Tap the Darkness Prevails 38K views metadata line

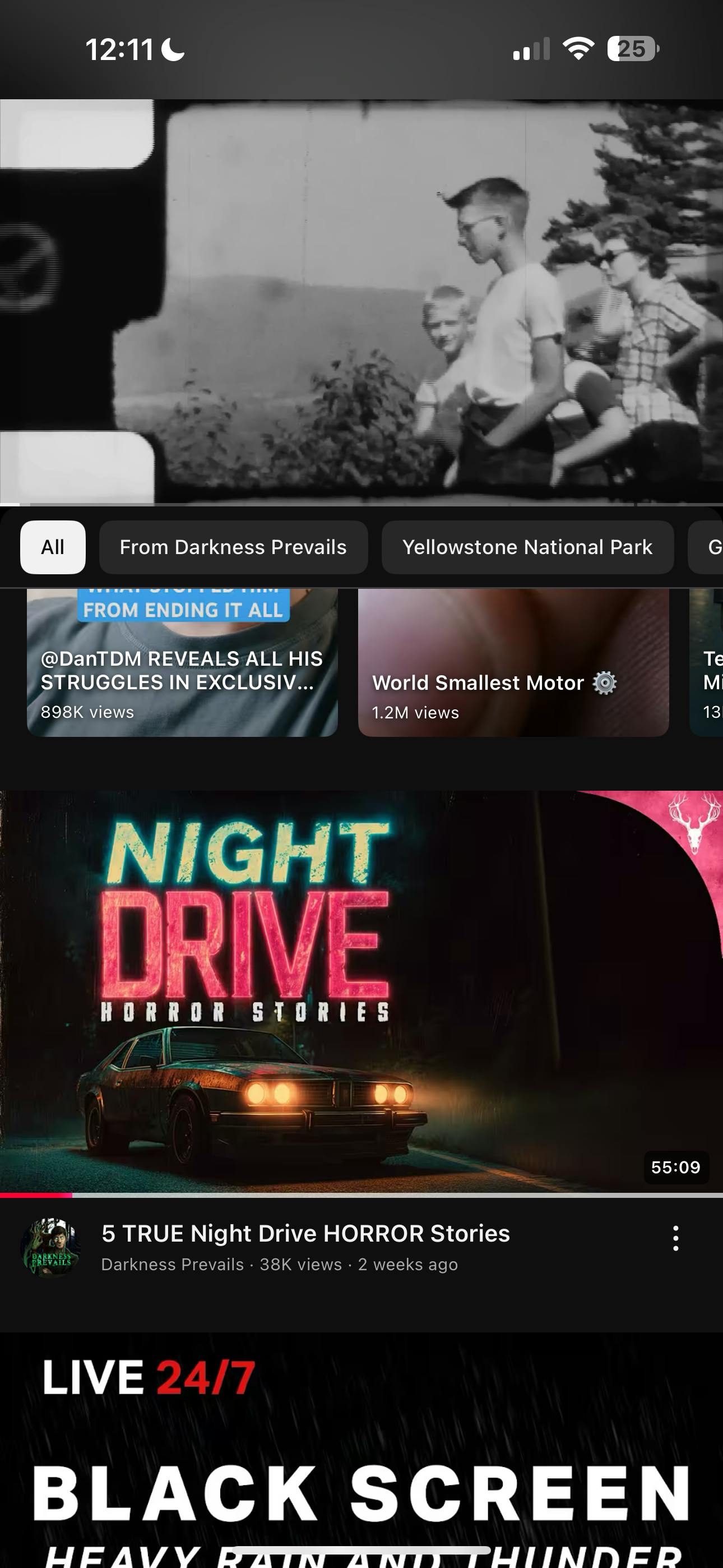tap(279, 1264)
